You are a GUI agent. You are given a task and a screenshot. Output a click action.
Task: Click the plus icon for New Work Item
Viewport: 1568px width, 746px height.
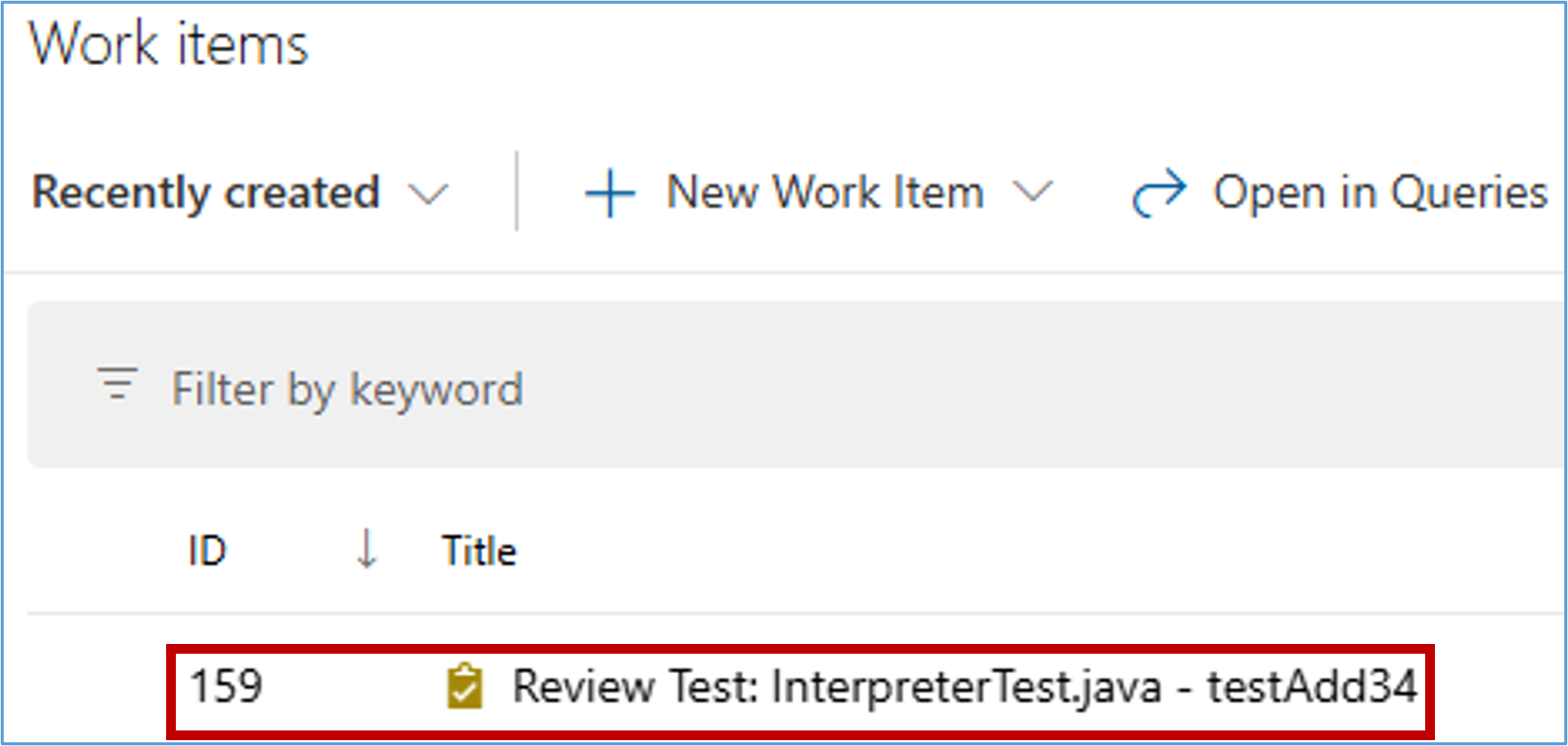point(609,193)
